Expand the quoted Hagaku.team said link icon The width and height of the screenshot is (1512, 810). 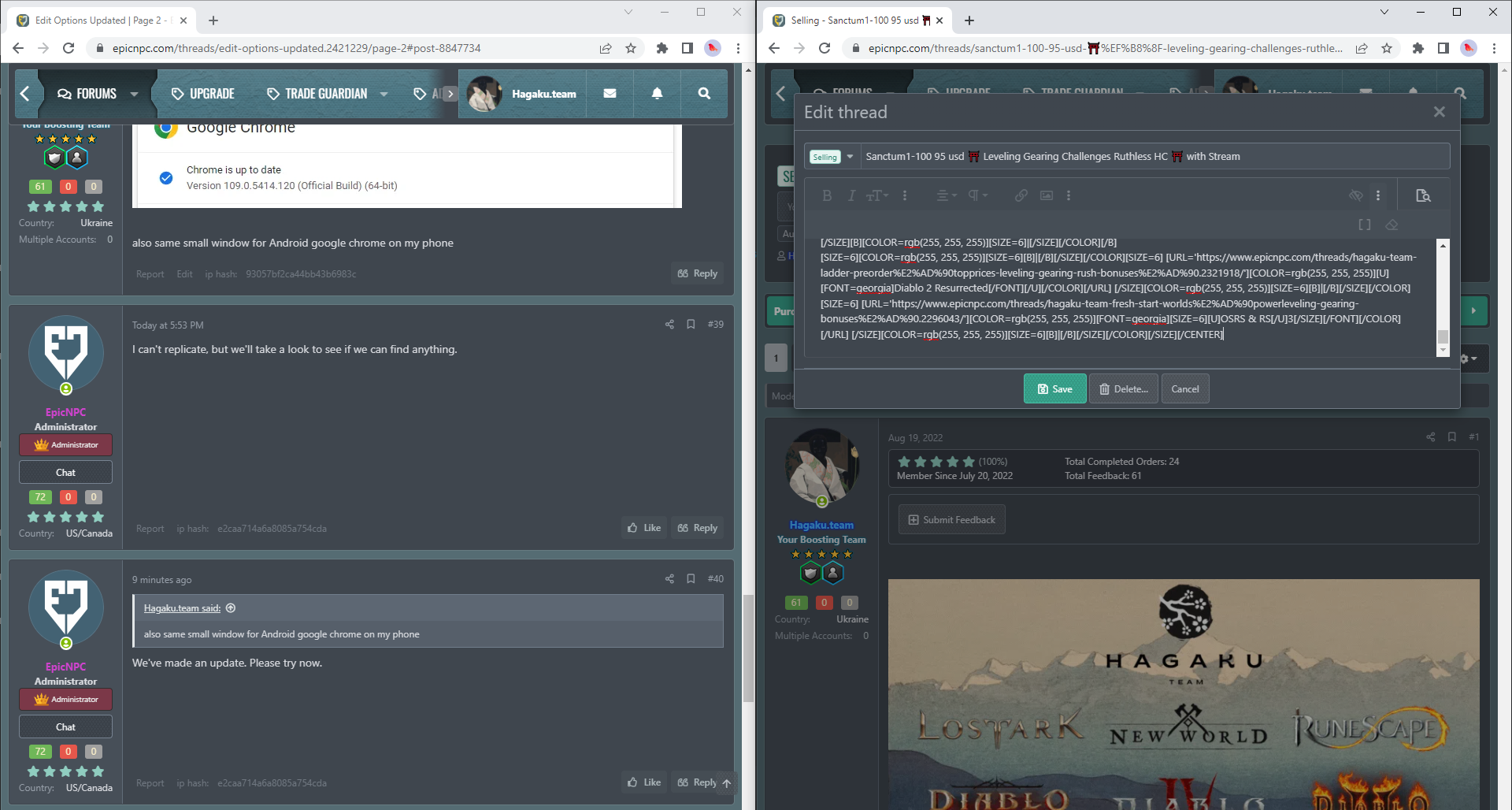231,608
